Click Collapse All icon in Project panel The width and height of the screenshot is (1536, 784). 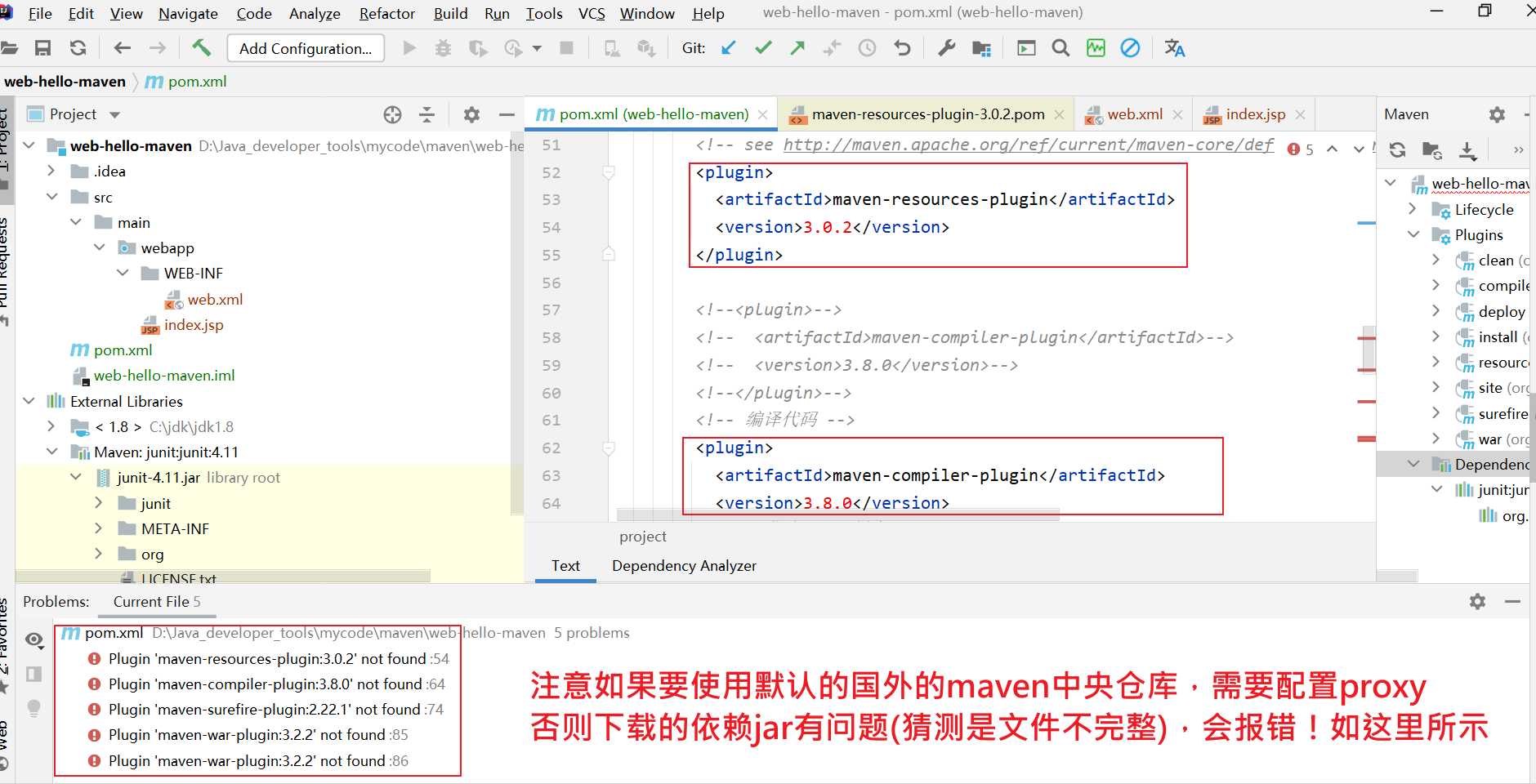[x=426, y=114]
